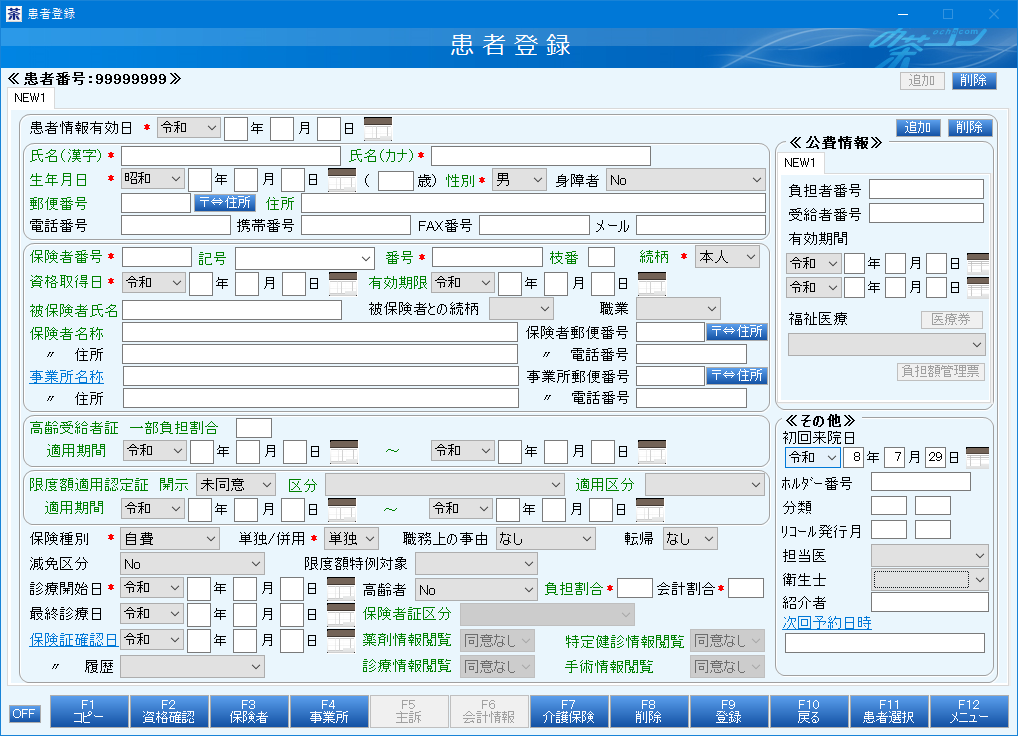
Task: Click 〒⇔住所 button for 保険者郵便番号
Action: coord(737,332)
